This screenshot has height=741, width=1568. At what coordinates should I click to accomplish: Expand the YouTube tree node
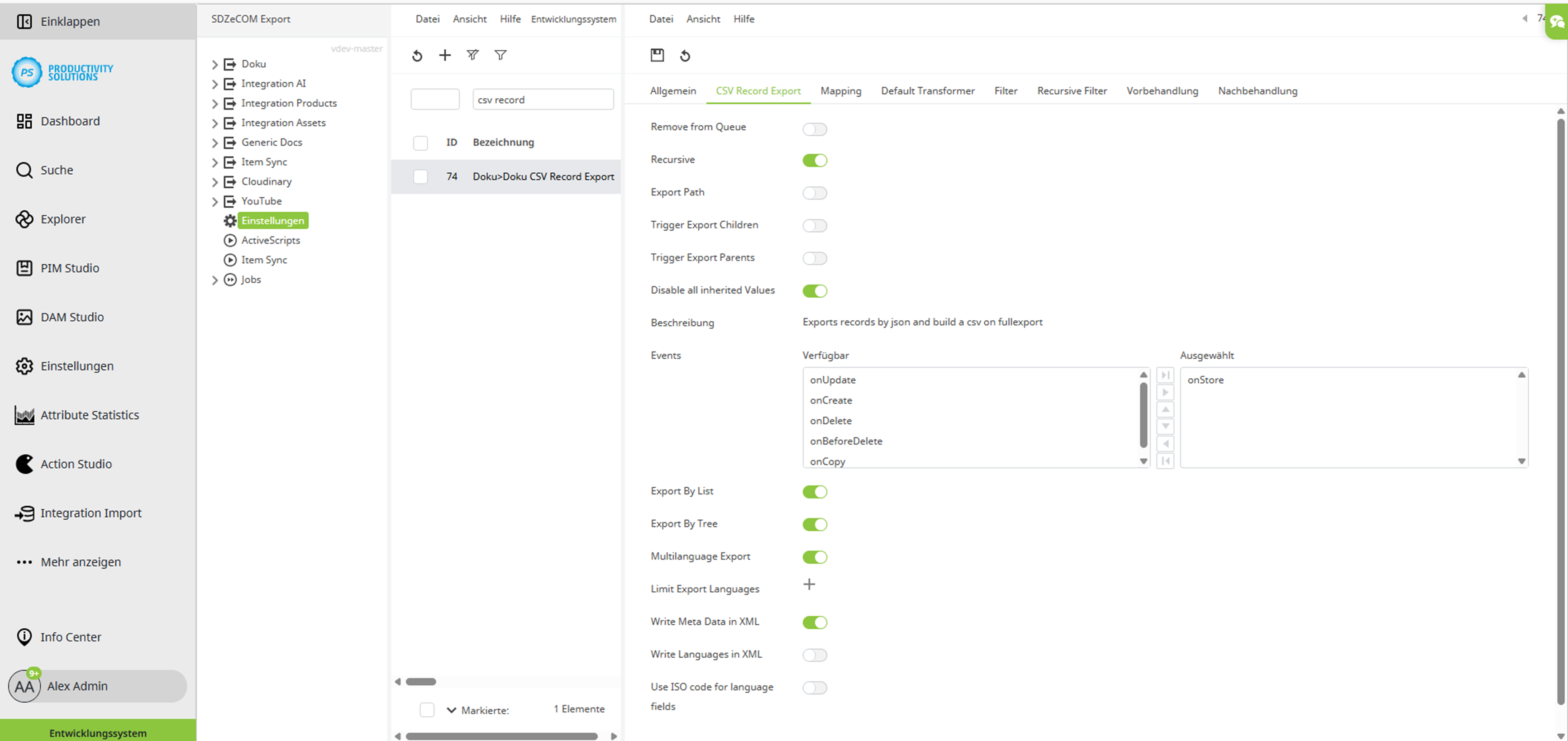pos(214,201)
